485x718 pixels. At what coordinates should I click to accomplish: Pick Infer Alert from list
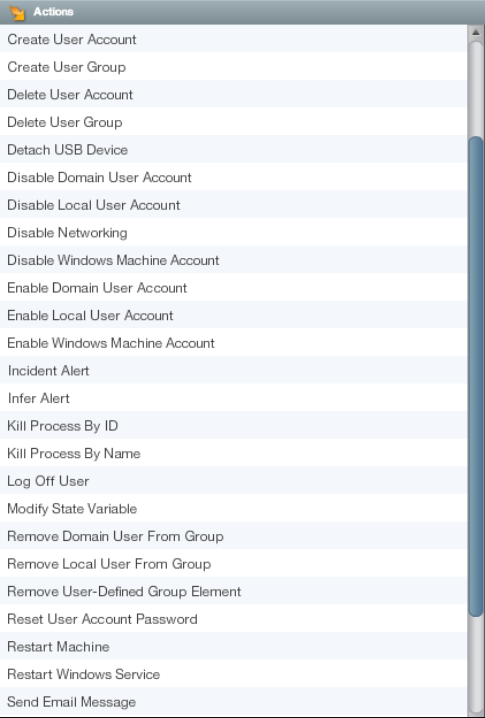tap(233, 397)
